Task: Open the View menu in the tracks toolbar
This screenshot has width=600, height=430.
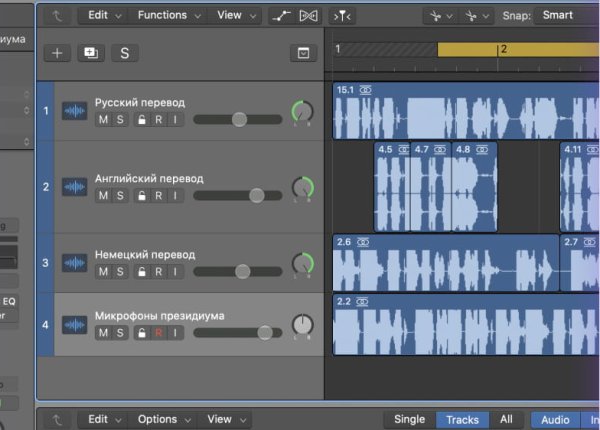Action: [x=236, y=16]
